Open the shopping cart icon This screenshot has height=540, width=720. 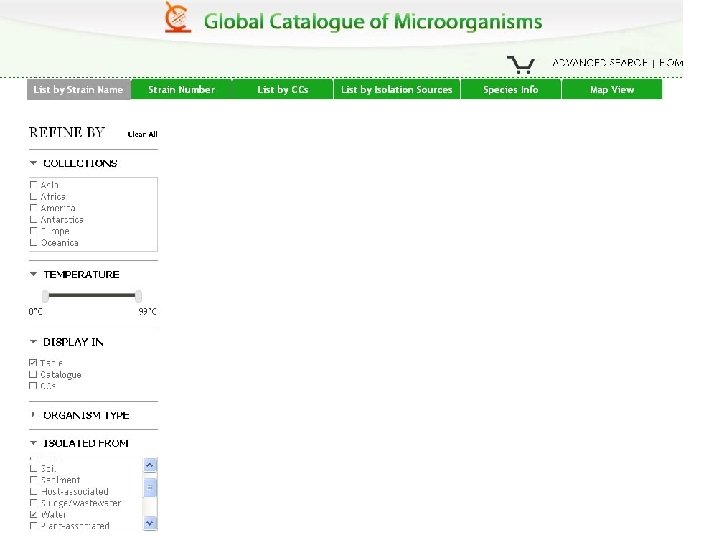pyautogui.click(x=520, y=65)
